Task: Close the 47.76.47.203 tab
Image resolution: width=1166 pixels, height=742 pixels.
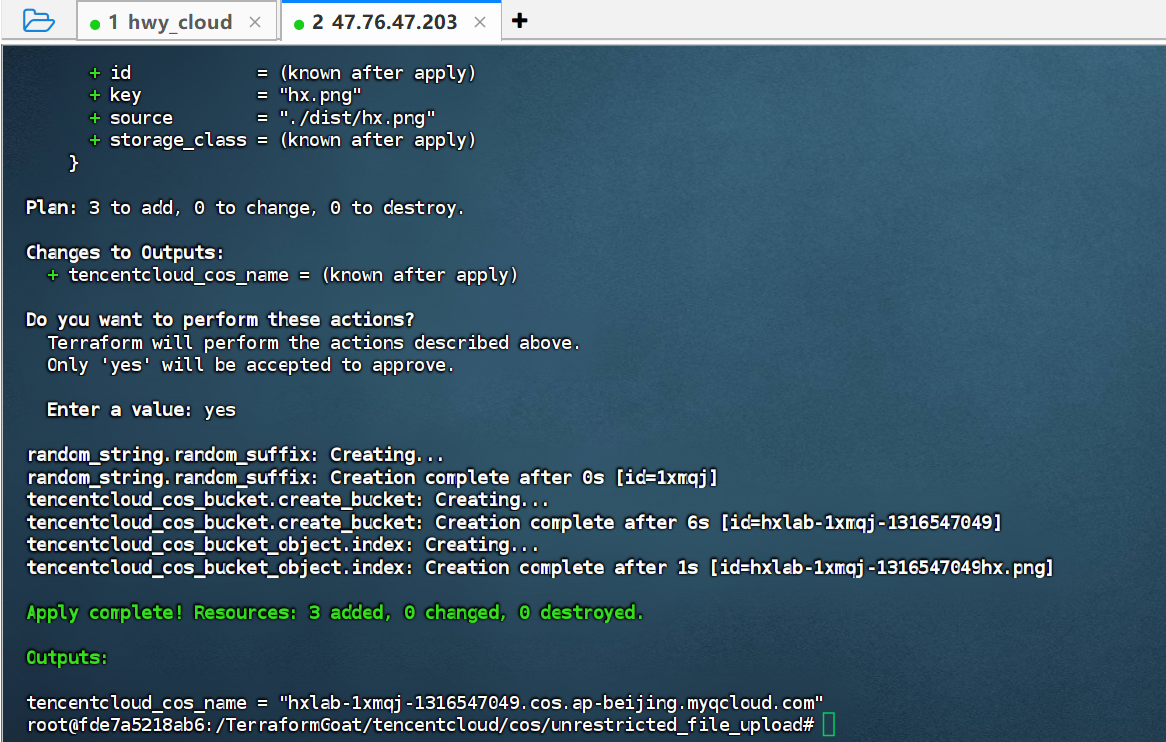Action: click(480, 22)
